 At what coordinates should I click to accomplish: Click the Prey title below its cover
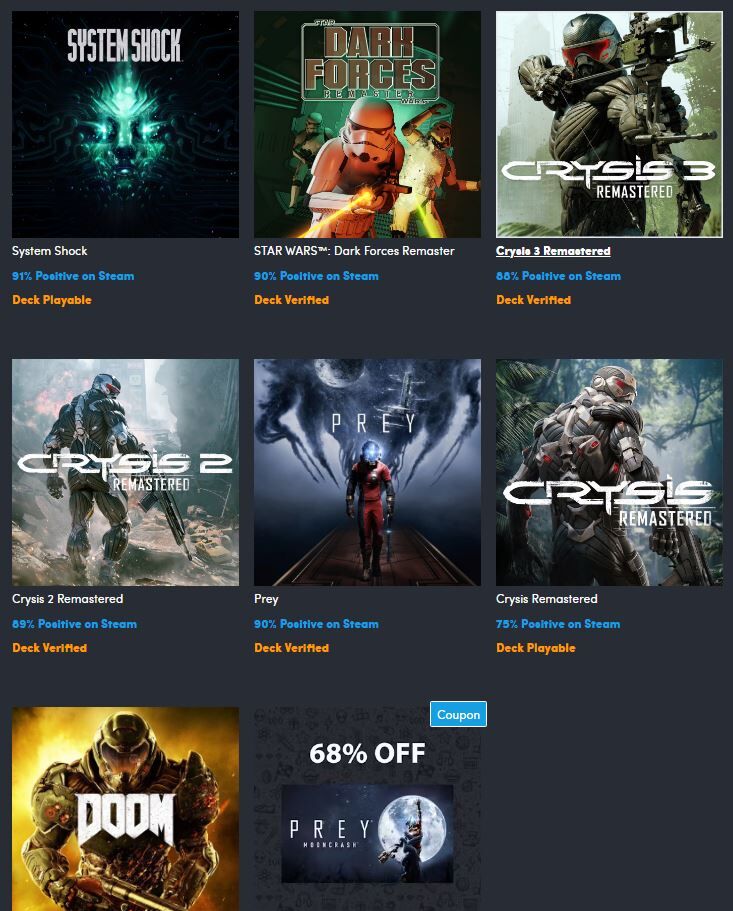(x=266, y=599)
